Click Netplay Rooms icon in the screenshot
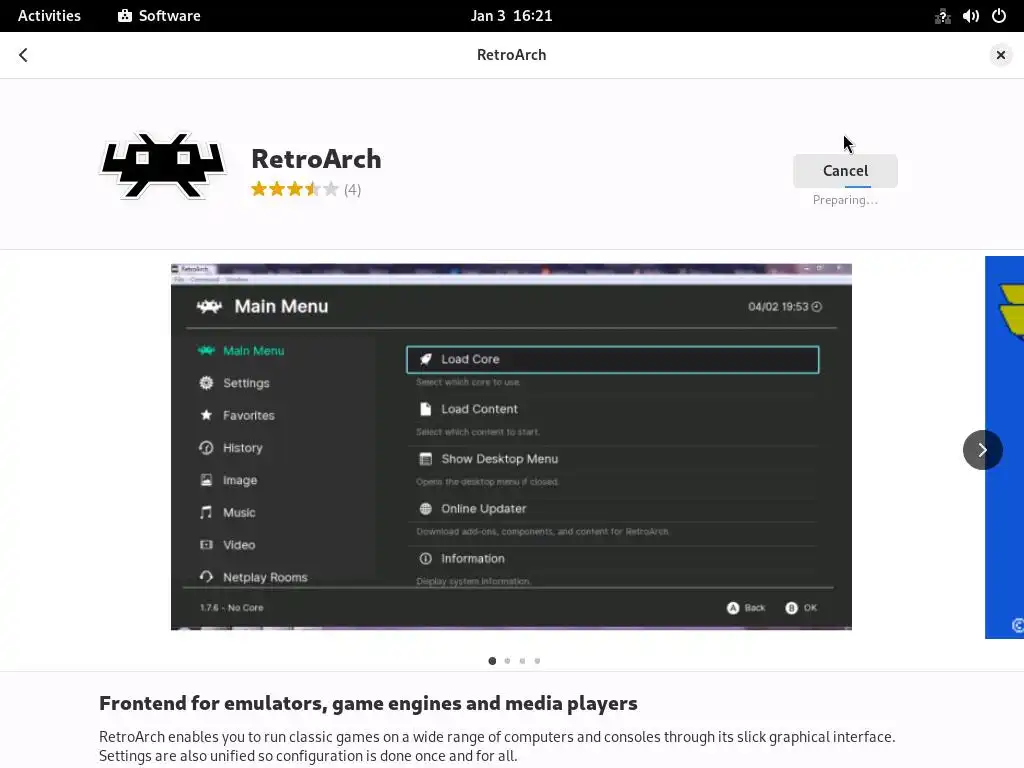 click(206, 577)
